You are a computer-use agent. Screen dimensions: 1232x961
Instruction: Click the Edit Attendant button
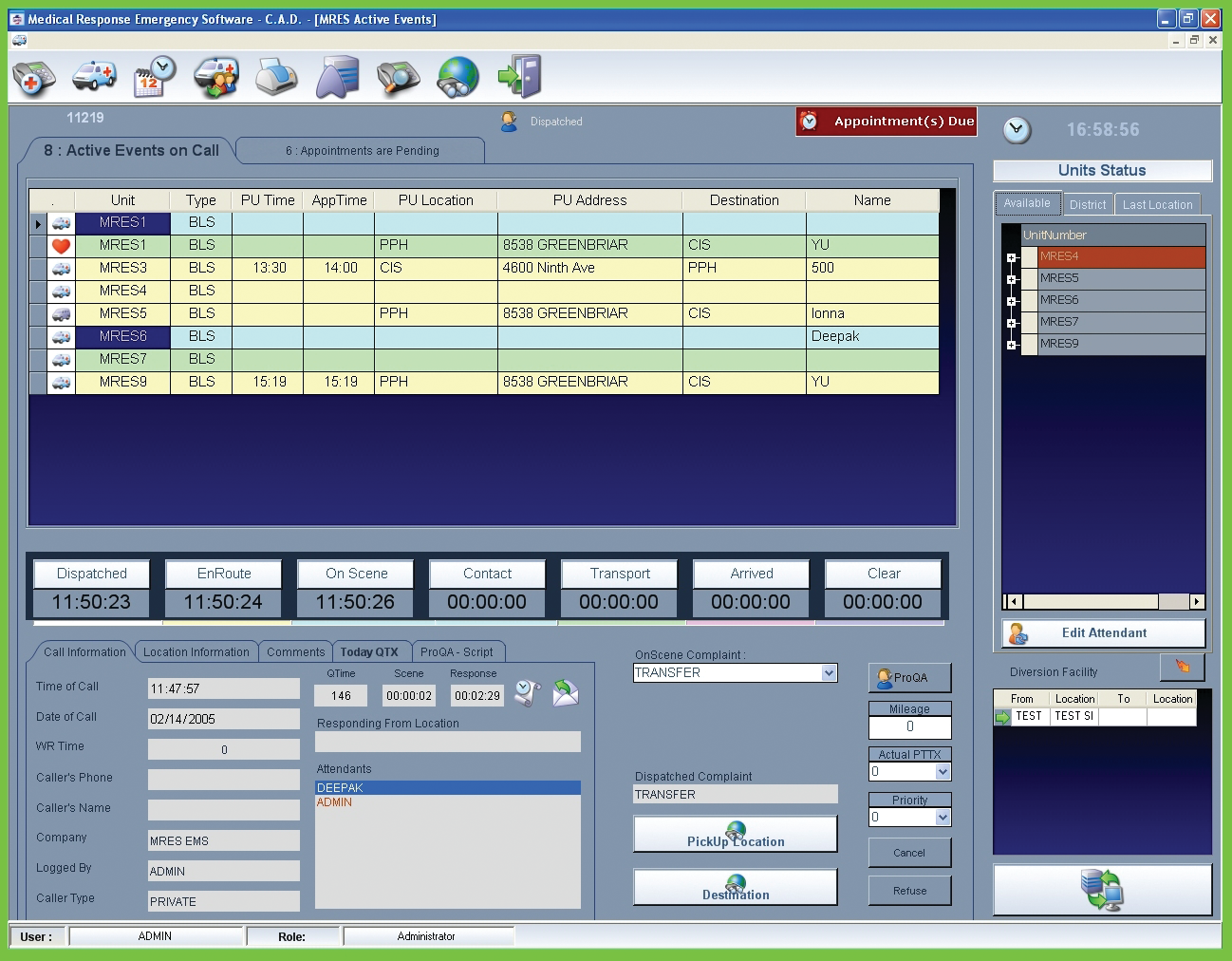1103,633
